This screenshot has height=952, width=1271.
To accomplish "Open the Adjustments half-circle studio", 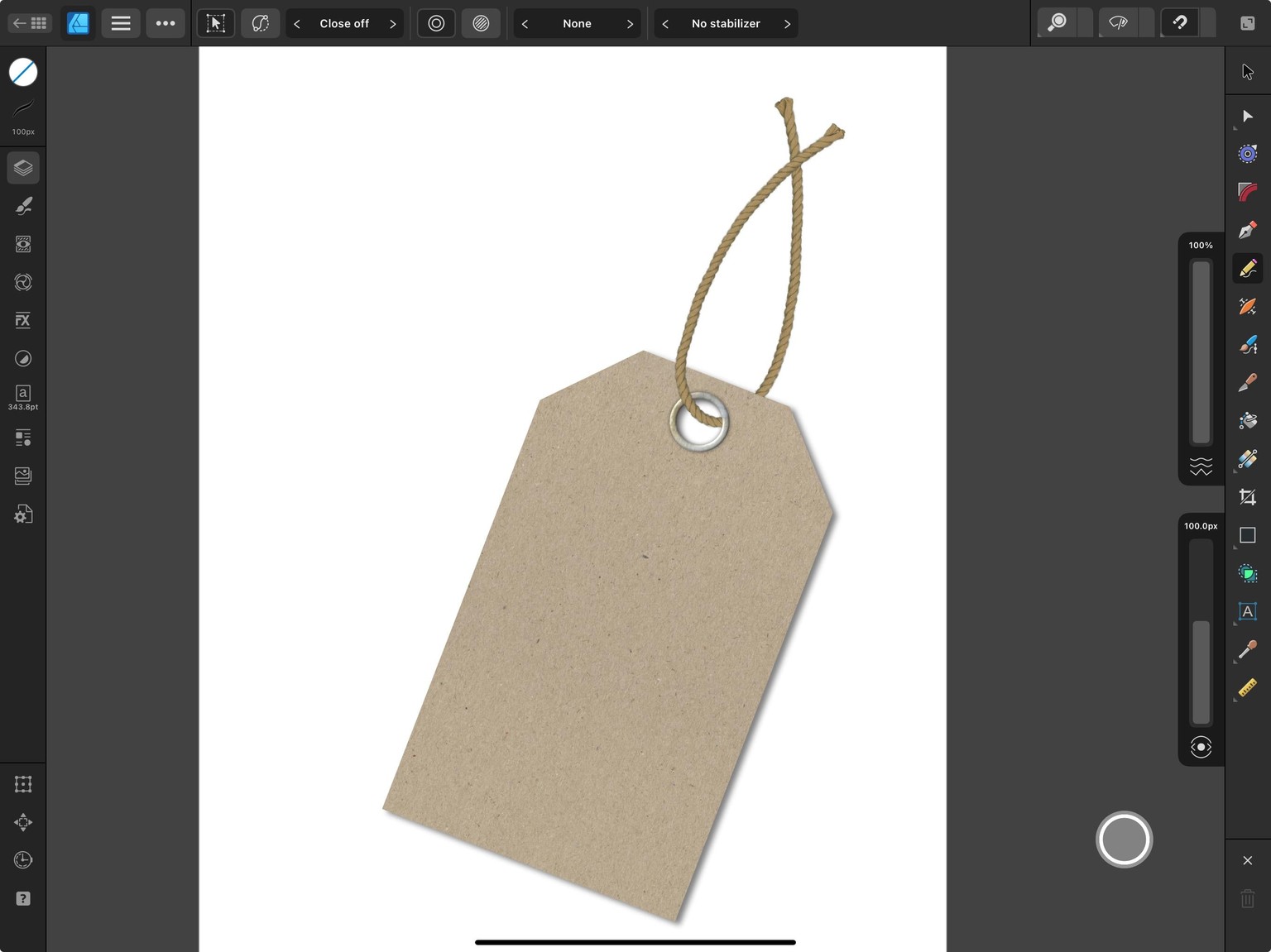I will click(23, 358).
